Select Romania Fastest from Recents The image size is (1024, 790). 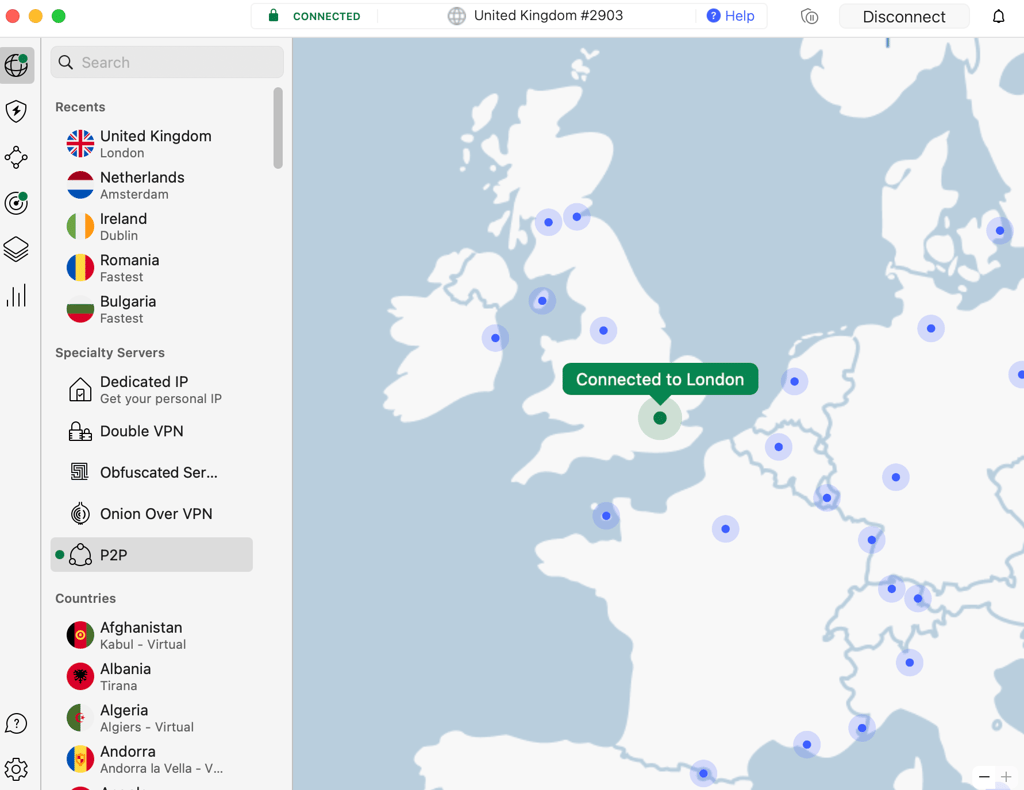tap(152, 268)
